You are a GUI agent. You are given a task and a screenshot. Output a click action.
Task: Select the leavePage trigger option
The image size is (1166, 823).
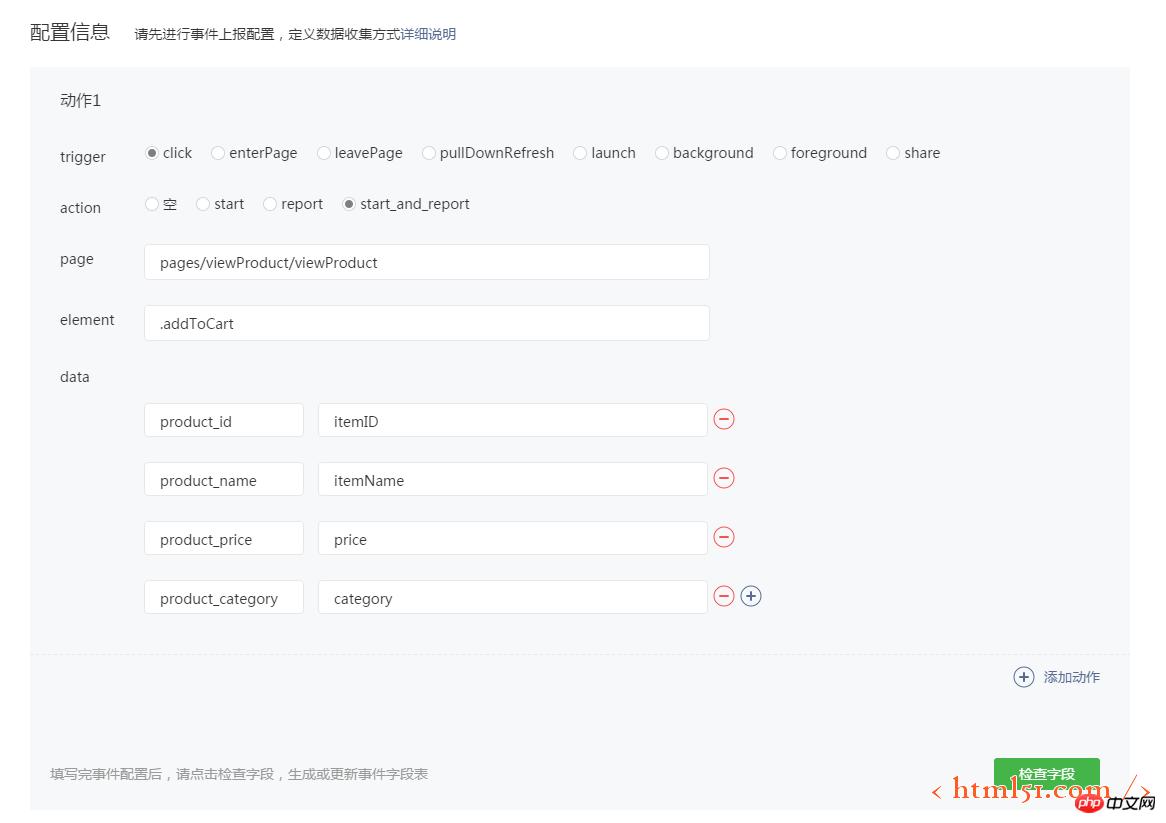click(324, 153)
